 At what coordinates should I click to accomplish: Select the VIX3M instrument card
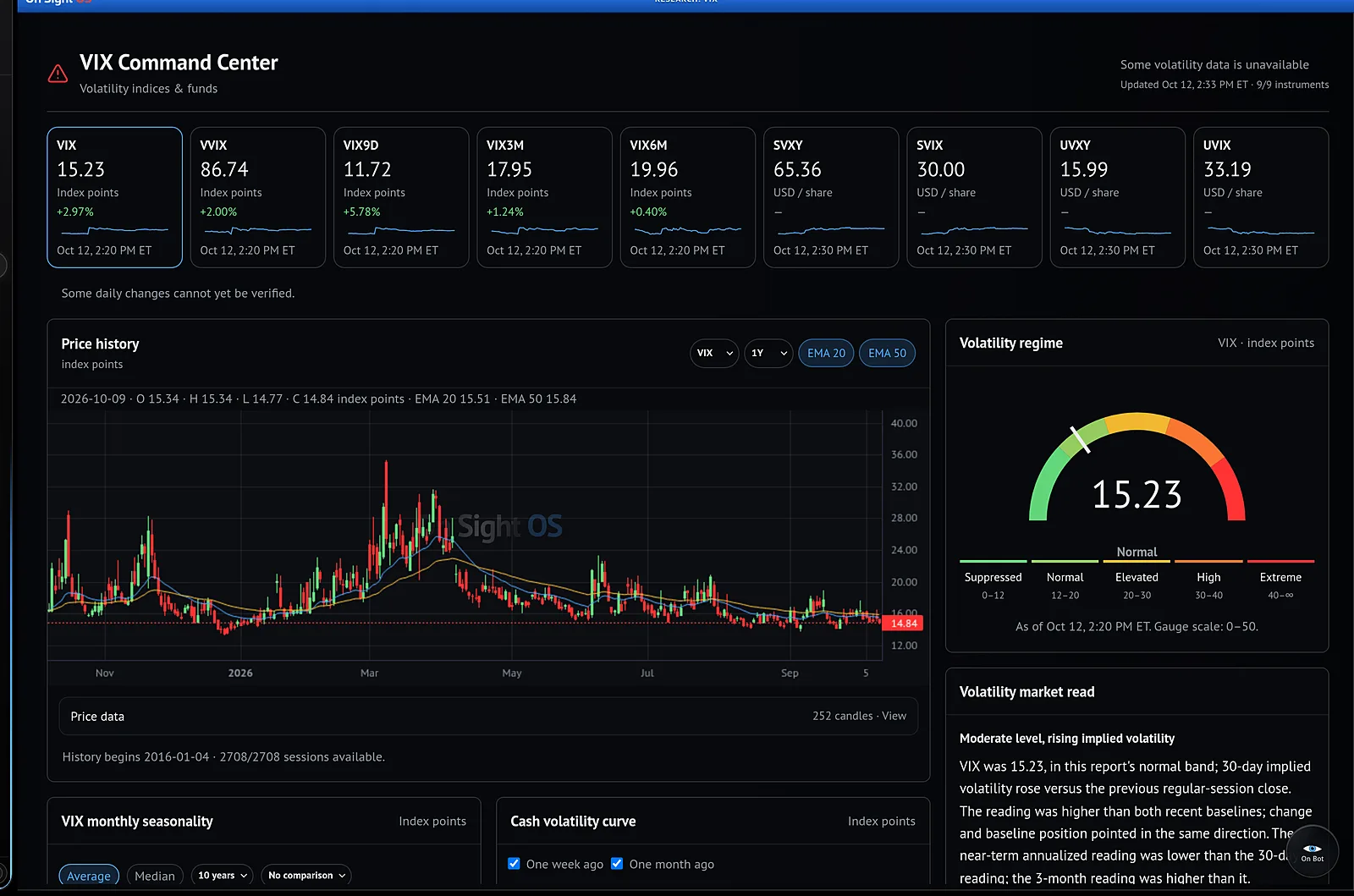544,197
